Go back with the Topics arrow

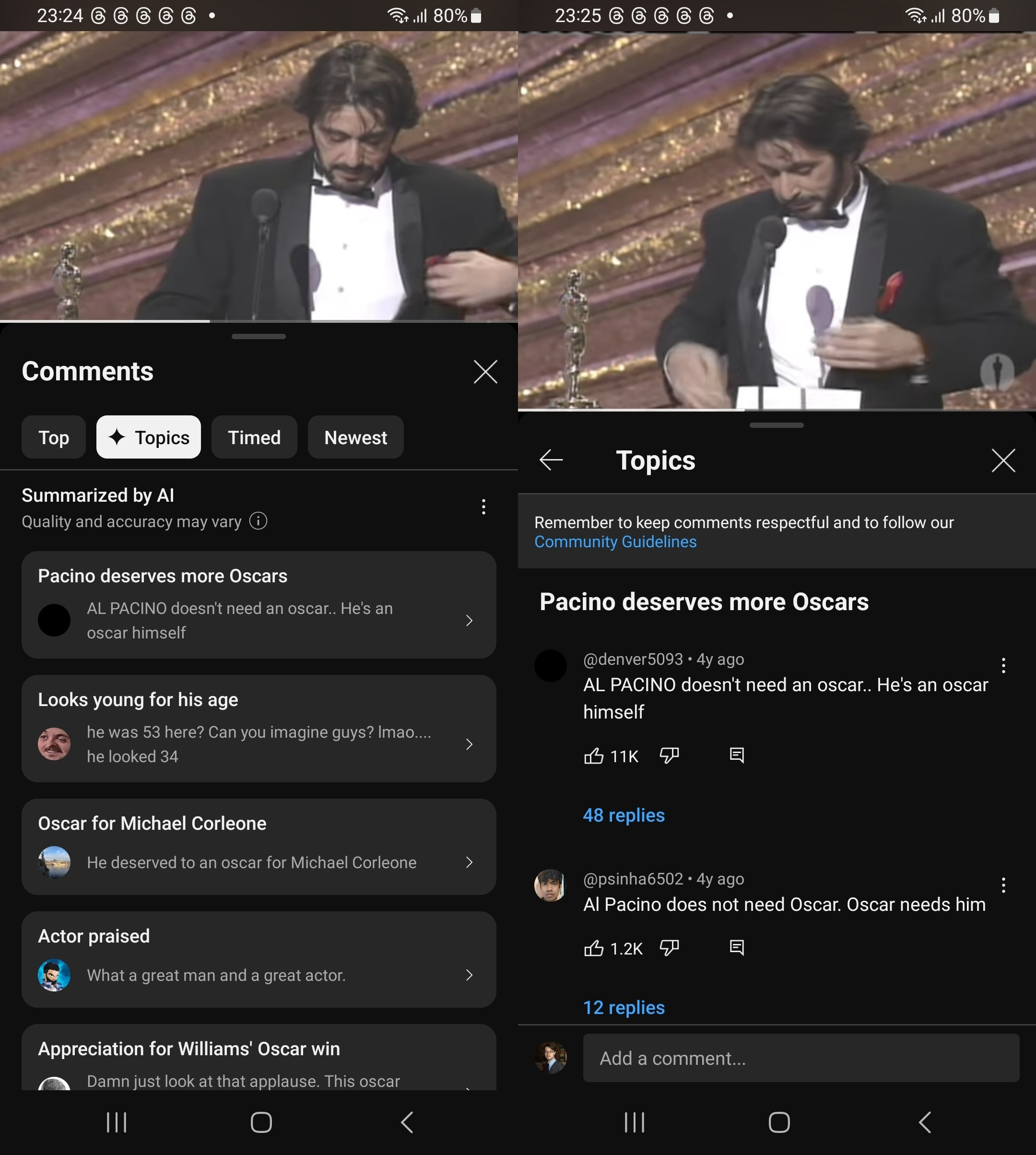coord(551,460)
